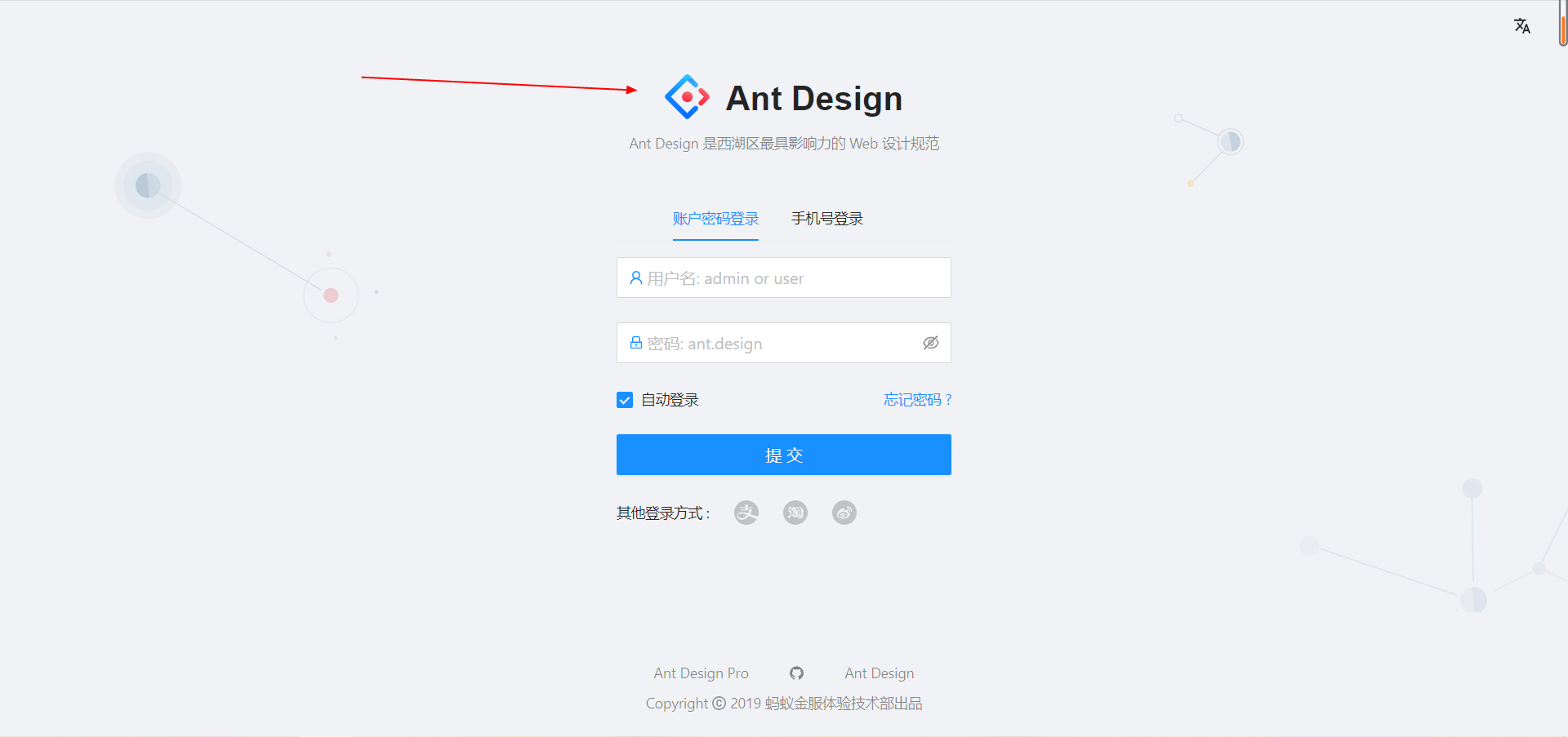Enable auto login by checking the box
Screen dimensions: 1568x737
point(624,400)
